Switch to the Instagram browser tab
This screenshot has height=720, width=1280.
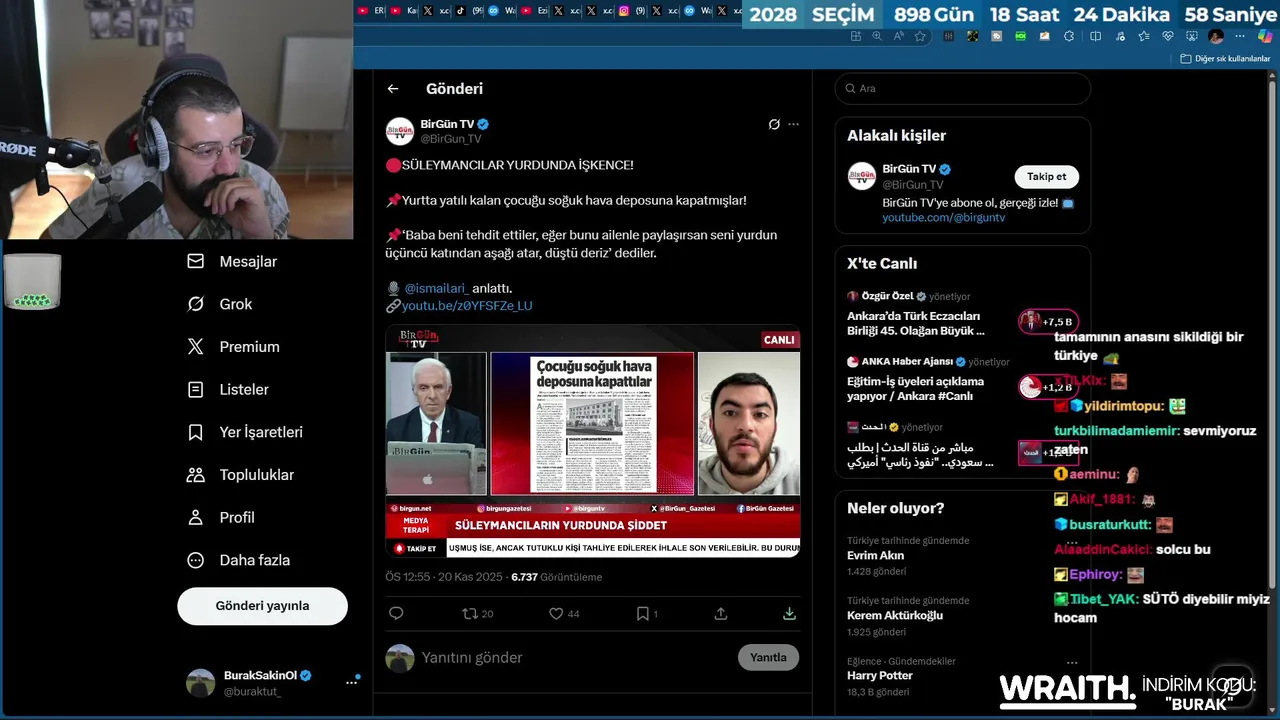click(634, 11)
